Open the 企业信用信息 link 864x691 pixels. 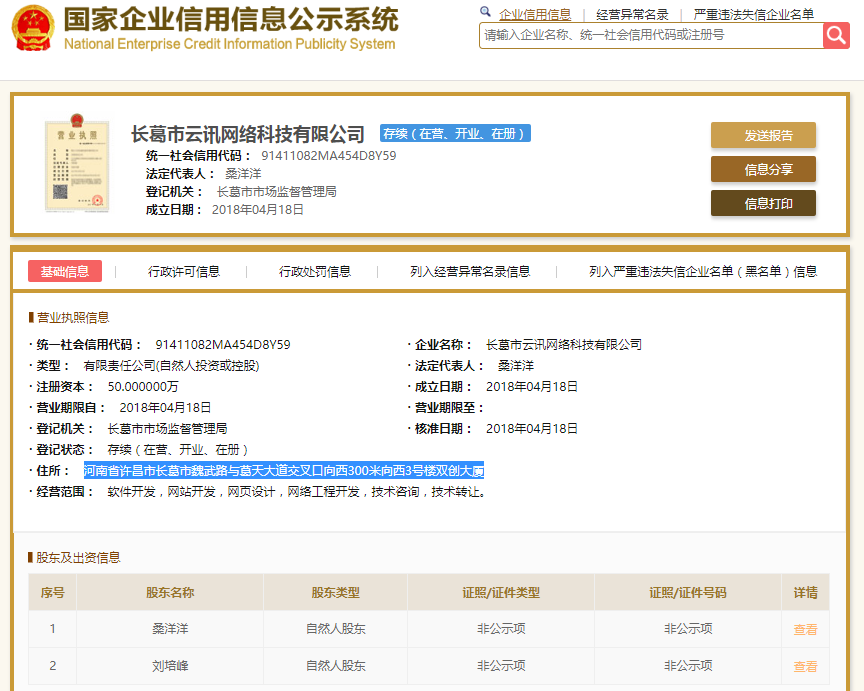[x=533, y=14]
